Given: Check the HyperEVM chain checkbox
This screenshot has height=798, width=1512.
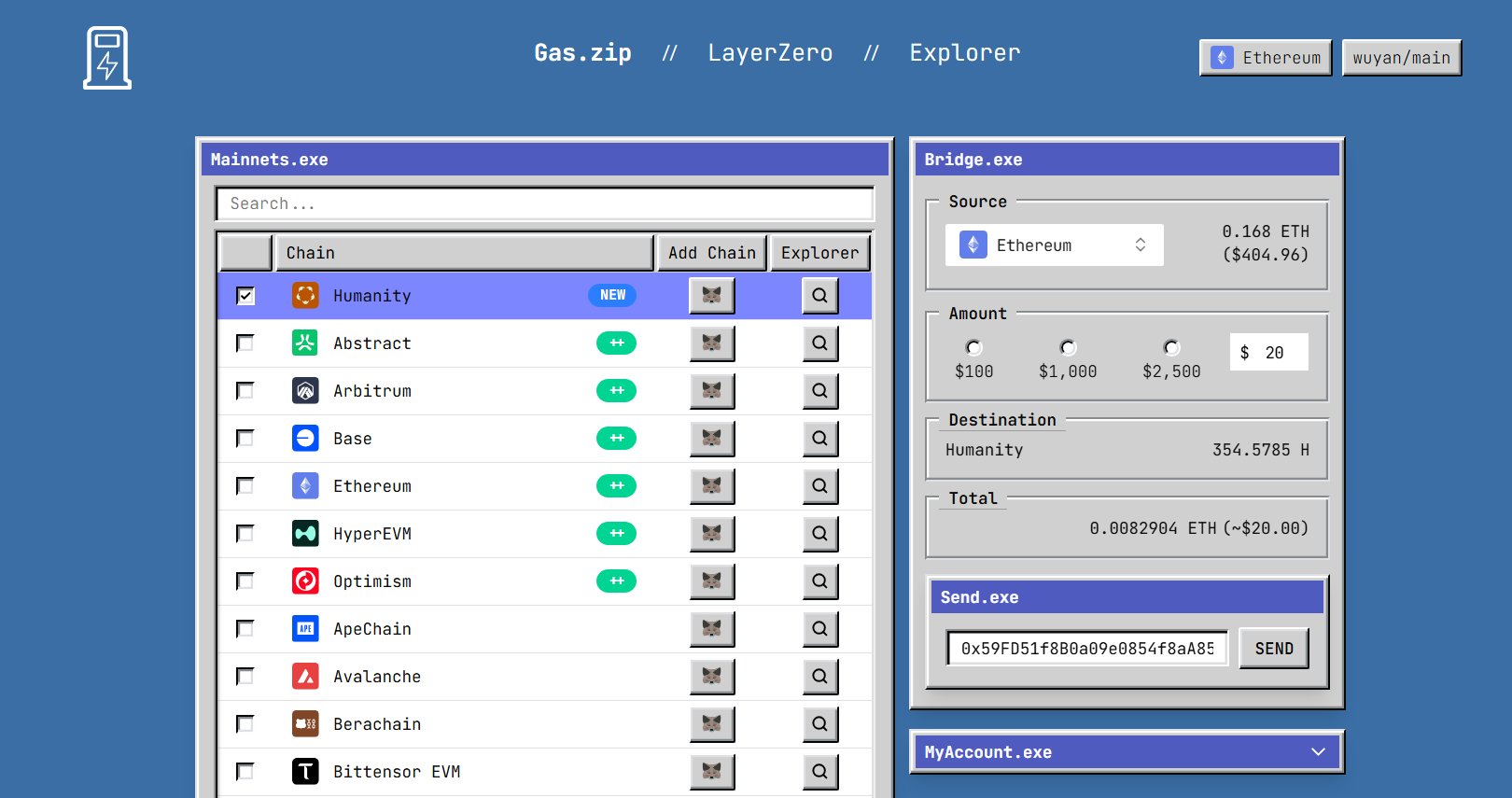Looking at the screenshot, I should [245, 534].
